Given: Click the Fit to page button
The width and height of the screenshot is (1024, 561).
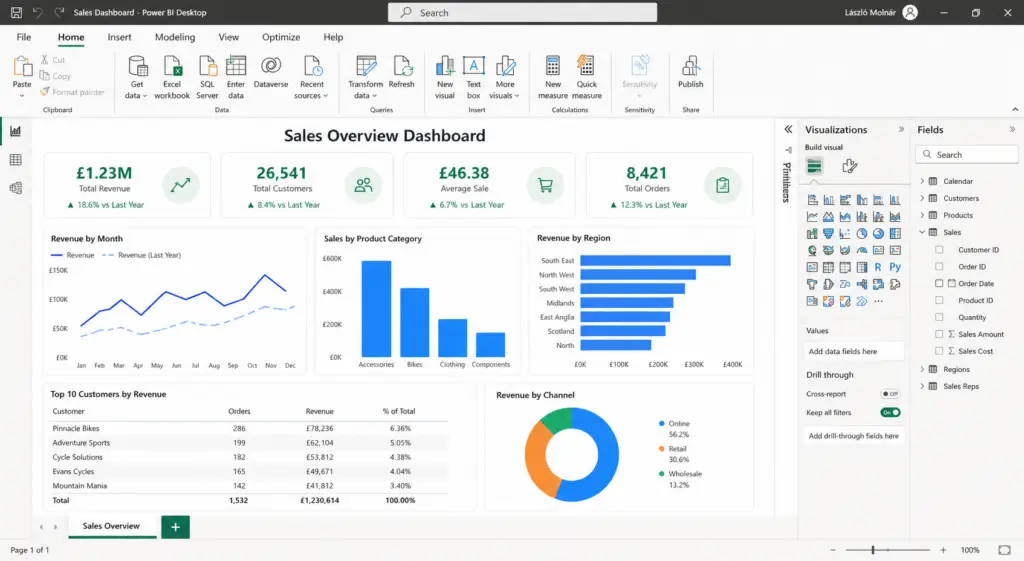Looking at the screenshot, I should pyautogui.click(x=1004, y=550).
